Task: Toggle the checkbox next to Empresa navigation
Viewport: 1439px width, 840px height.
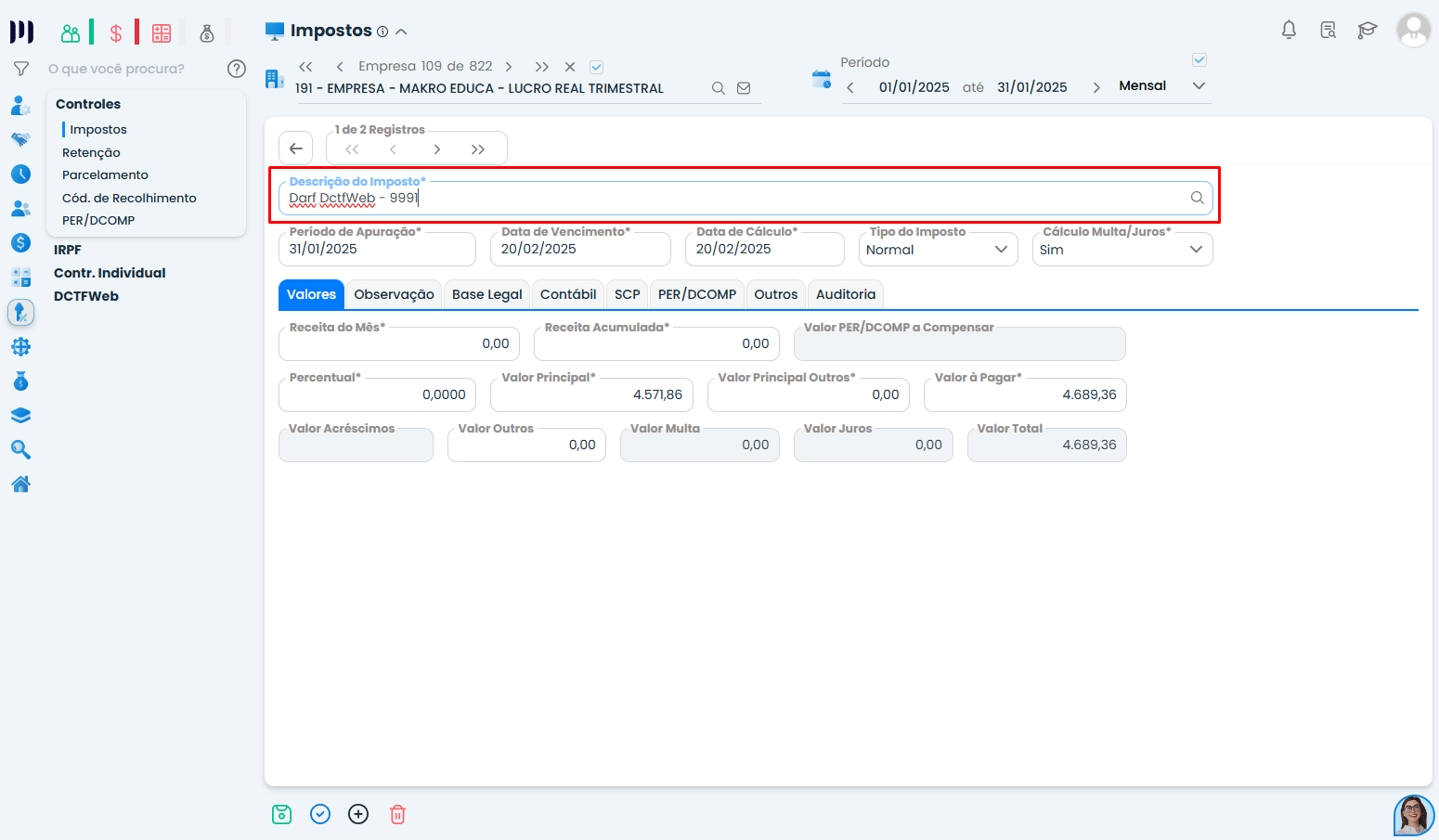Action: [x=597, y=67]
